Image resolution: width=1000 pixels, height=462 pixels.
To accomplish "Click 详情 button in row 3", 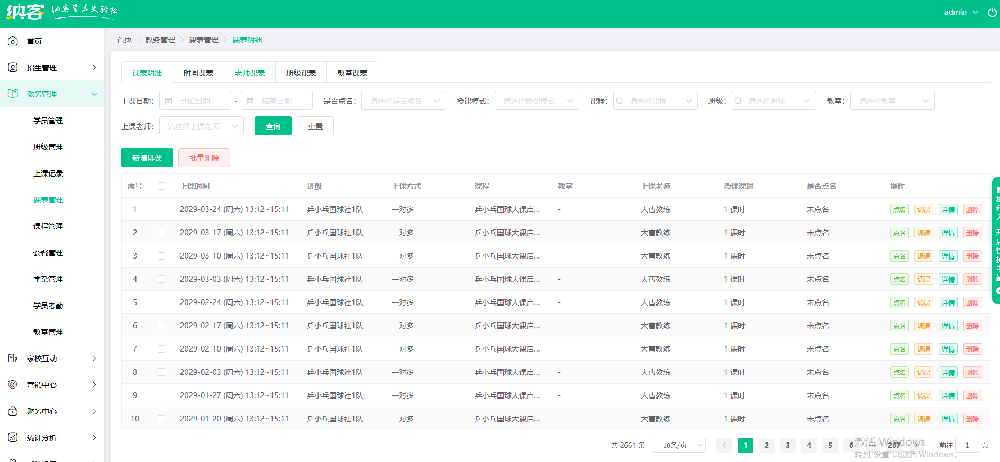I will [x=948, y=256].
